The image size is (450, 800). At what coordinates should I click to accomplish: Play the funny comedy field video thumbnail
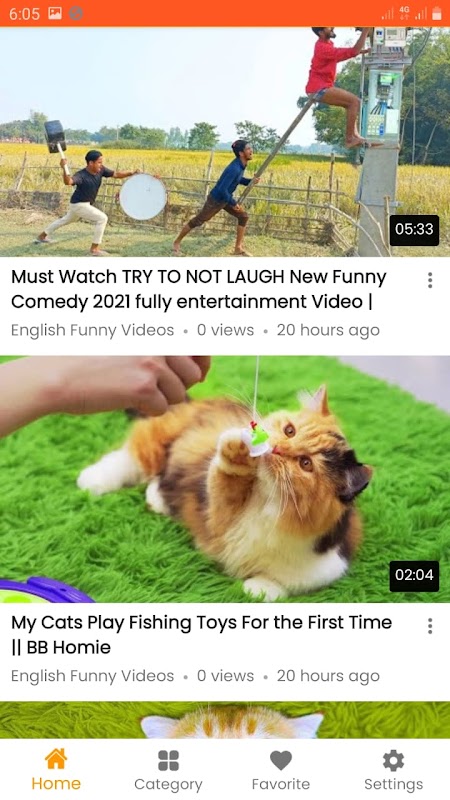click(225, 141)
